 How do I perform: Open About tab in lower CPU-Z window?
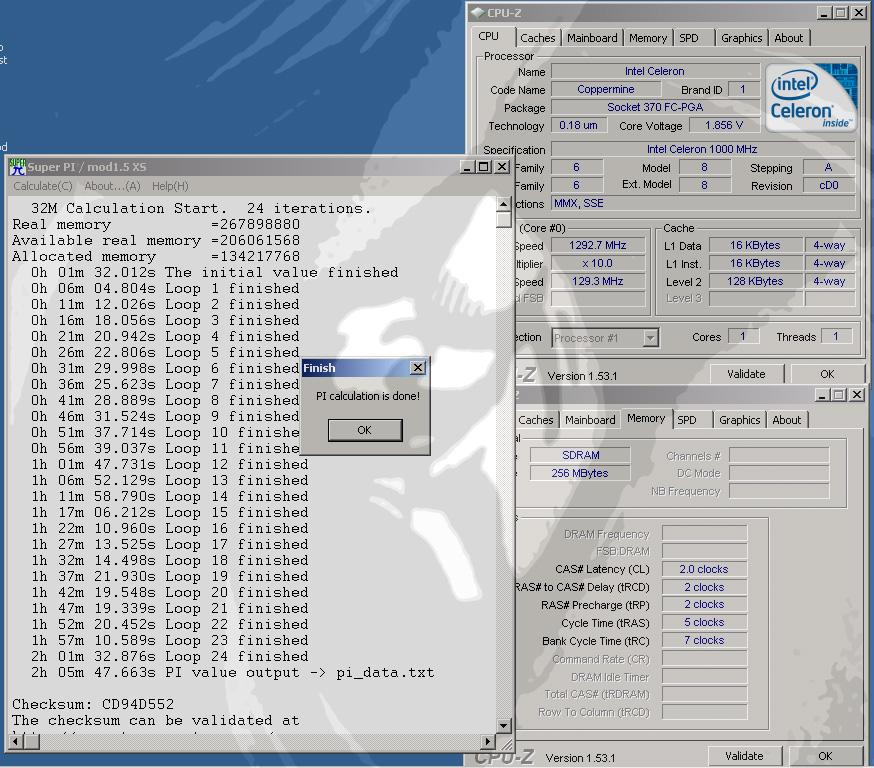[x=786, y=420]
